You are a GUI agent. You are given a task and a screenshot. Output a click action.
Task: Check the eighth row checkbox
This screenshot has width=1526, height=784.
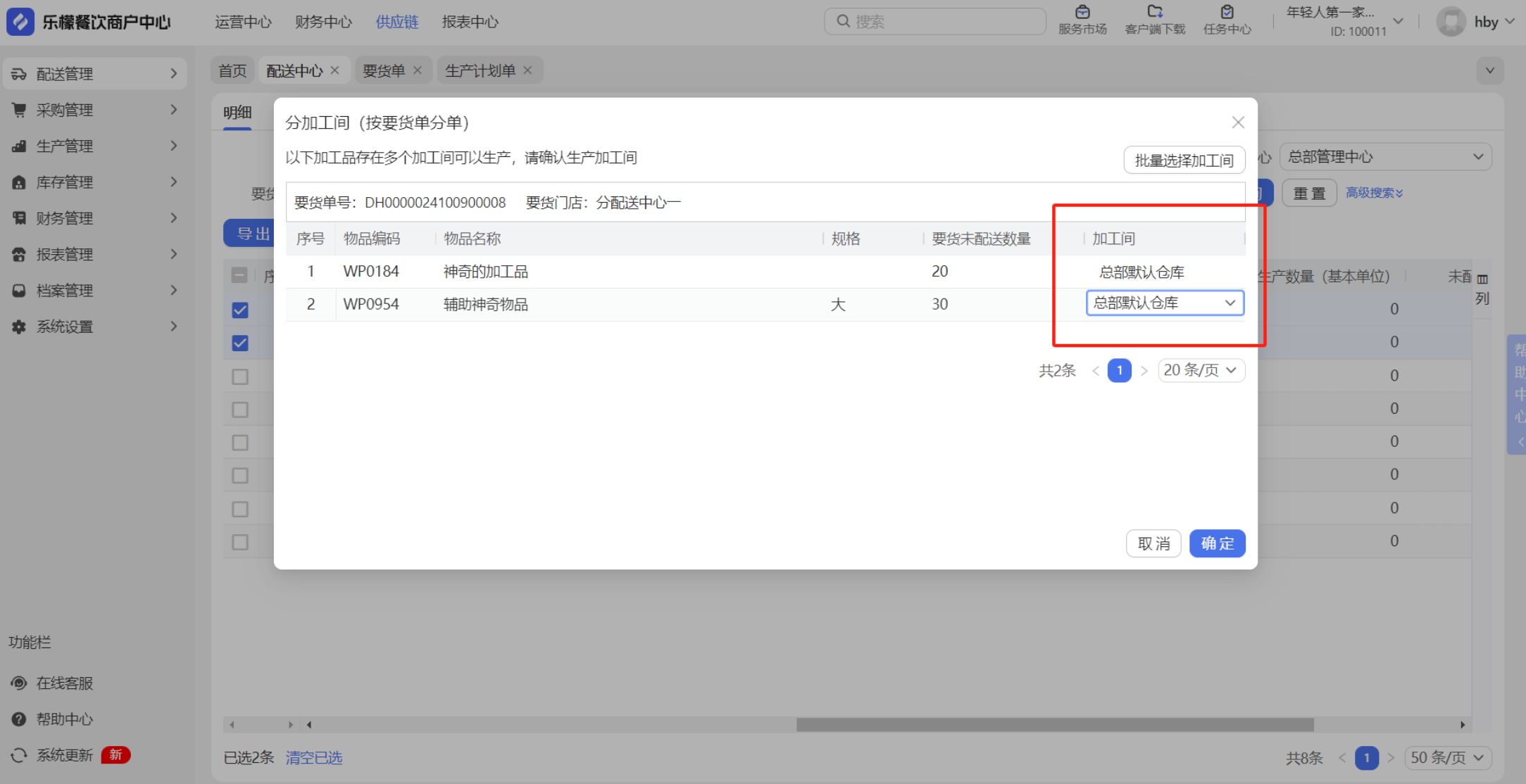(x=240, y=542)
